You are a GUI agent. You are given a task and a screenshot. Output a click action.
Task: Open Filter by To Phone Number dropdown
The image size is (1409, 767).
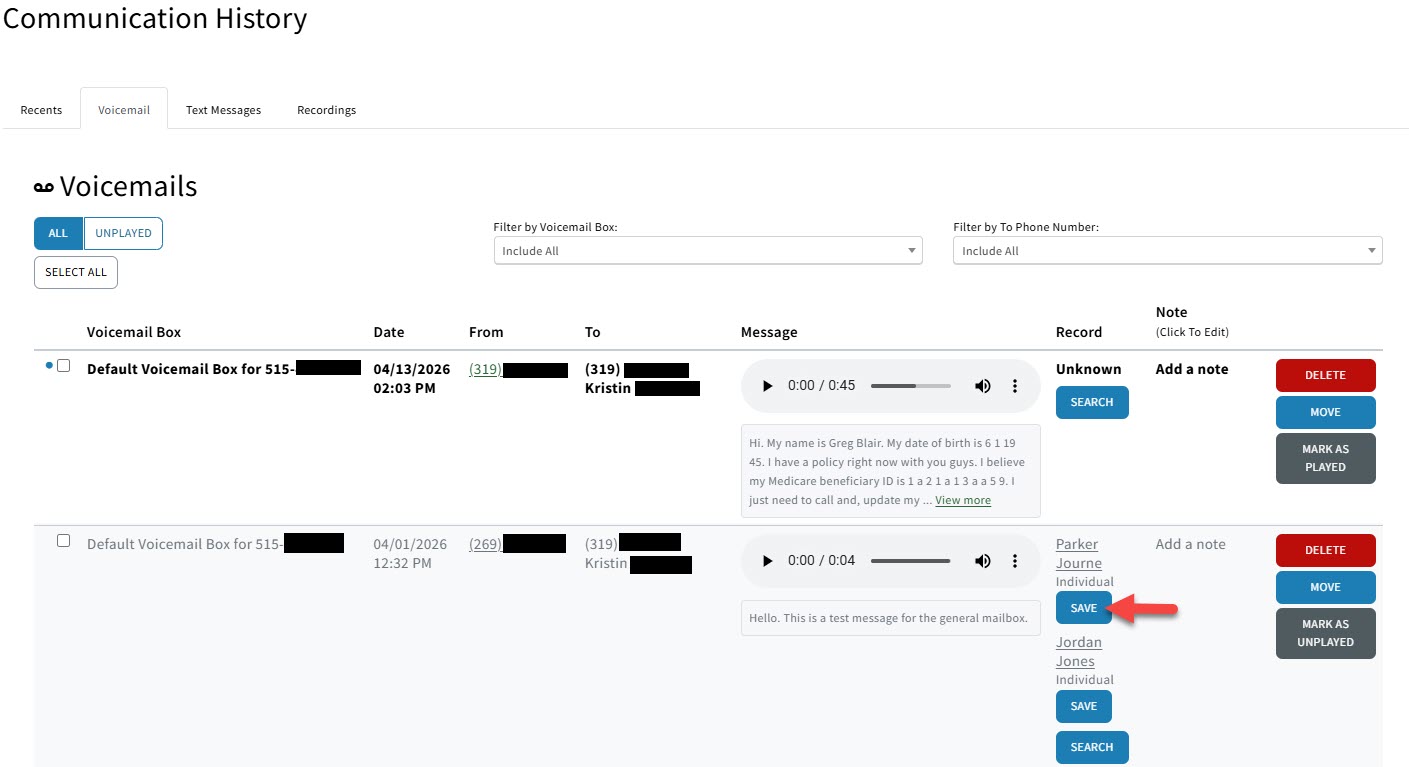(1168, 251)
